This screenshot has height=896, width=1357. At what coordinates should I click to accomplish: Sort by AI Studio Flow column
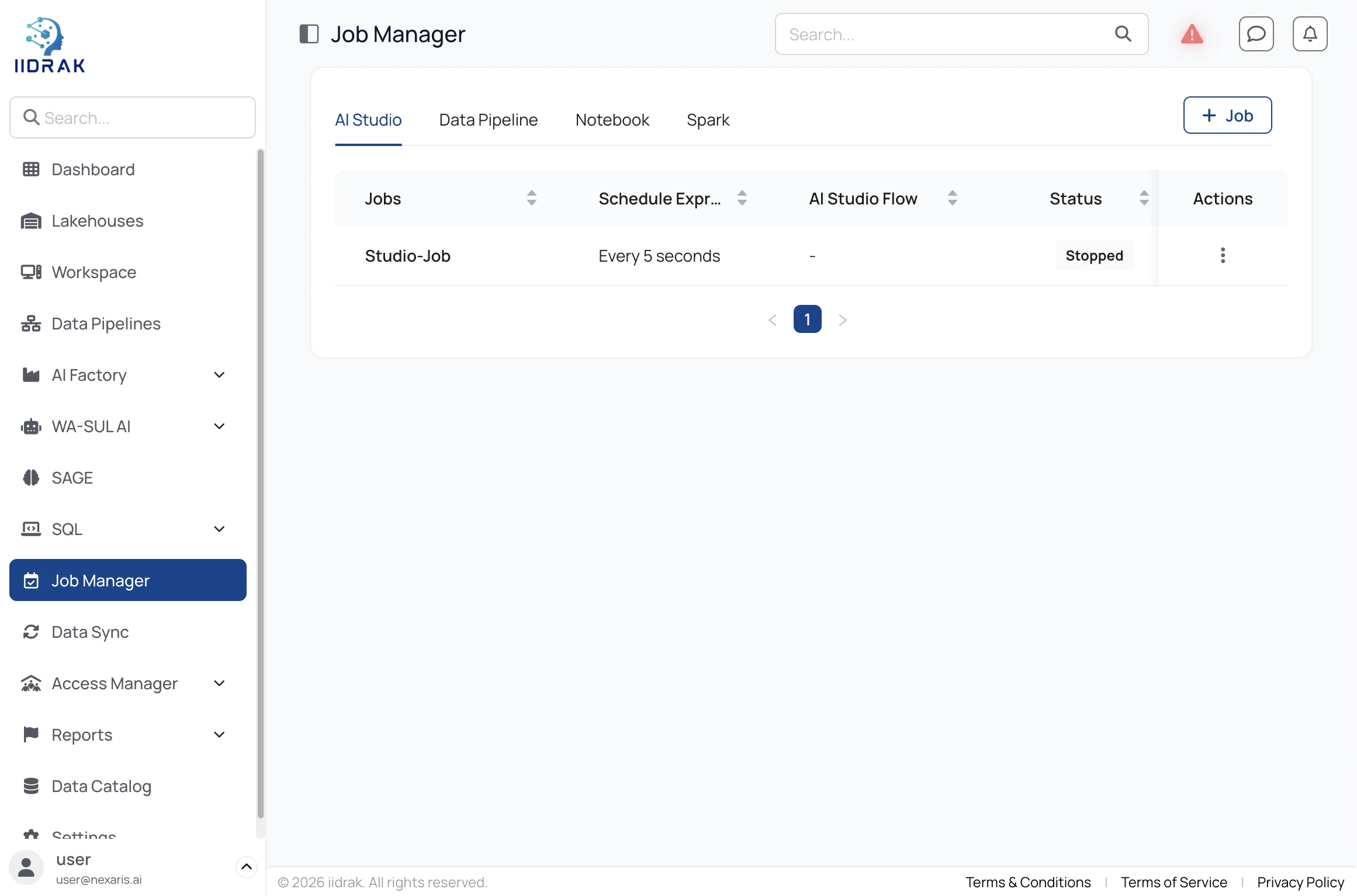[952, 198]
